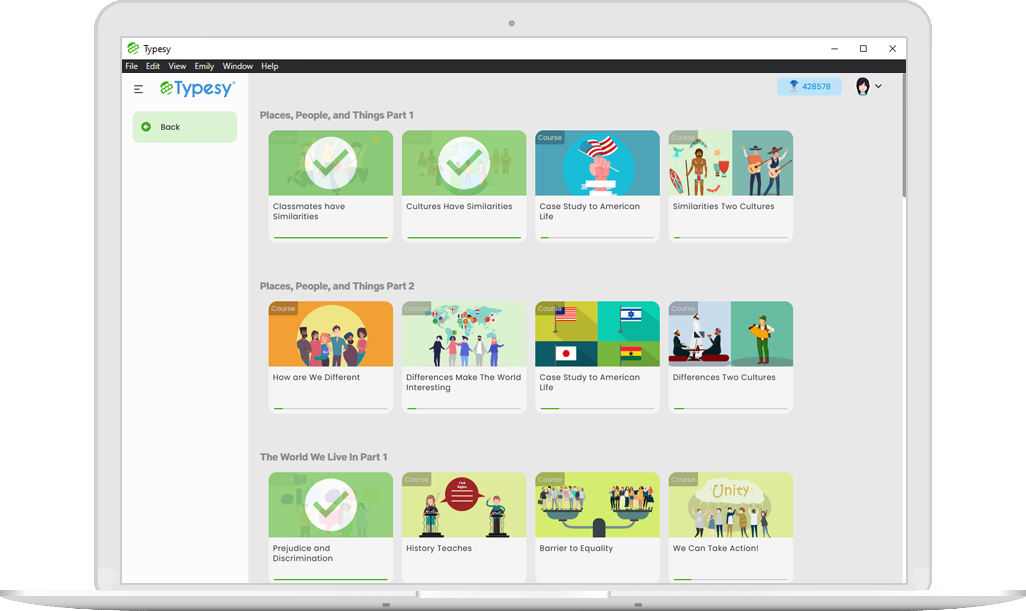Click the checkmark on Classmates have Similarities

click(331, 163)
